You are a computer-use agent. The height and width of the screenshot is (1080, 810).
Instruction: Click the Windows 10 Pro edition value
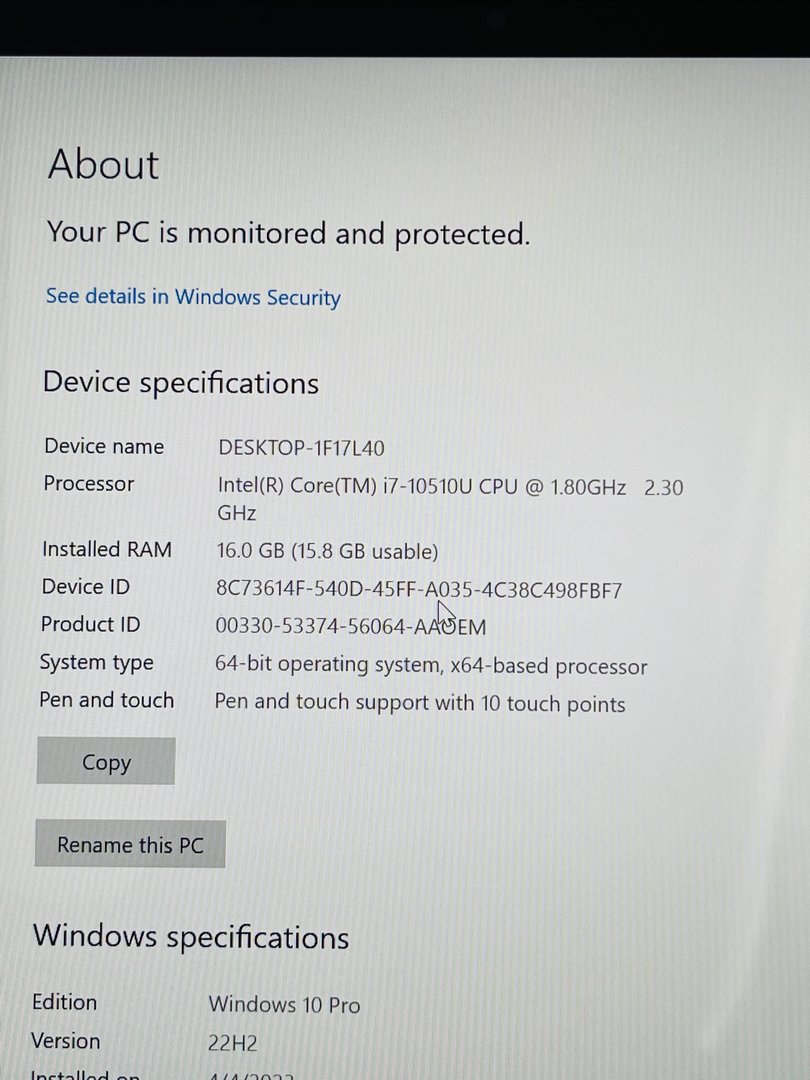[284, 1004]
